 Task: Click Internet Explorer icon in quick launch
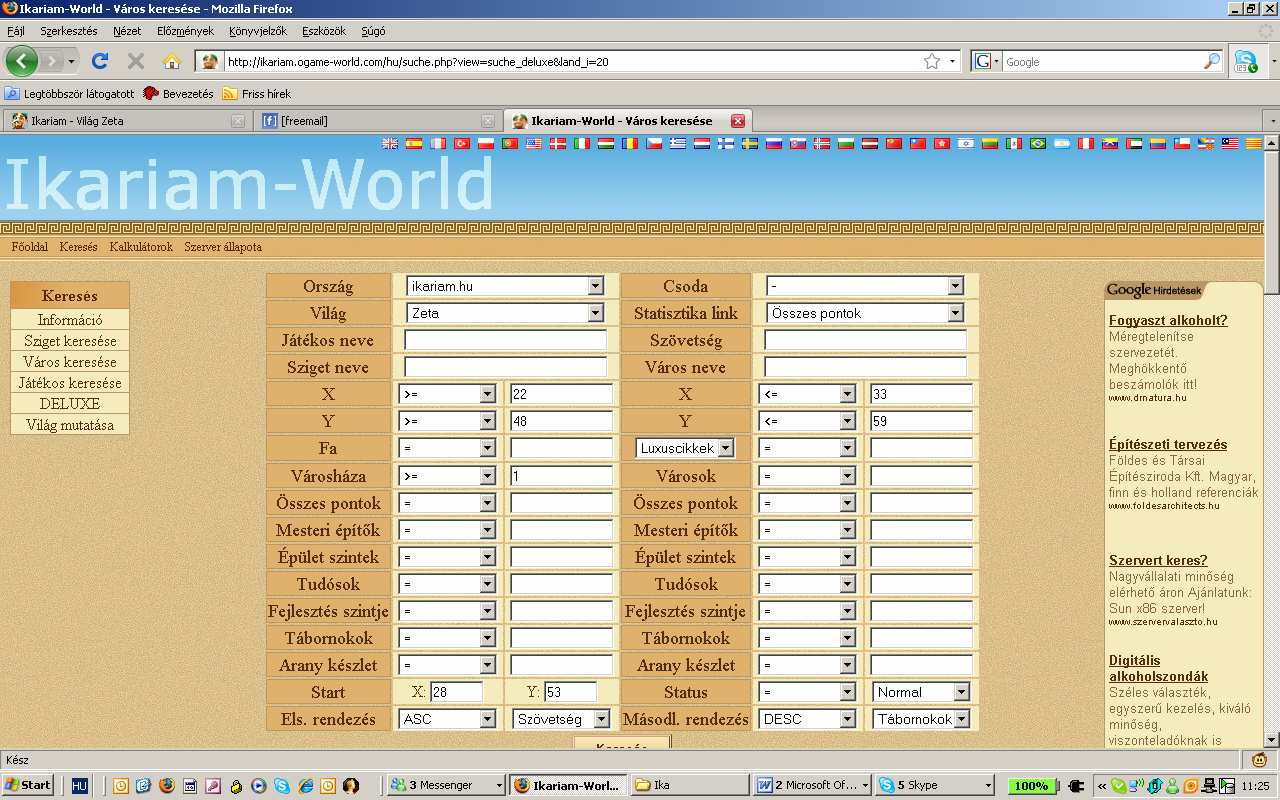(x=305, y=785)
